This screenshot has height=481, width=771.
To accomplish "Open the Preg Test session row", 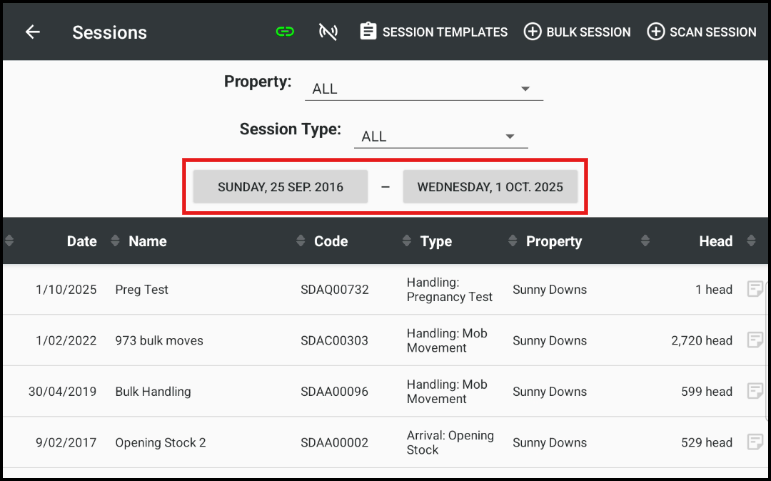I will tap(142, 290).
